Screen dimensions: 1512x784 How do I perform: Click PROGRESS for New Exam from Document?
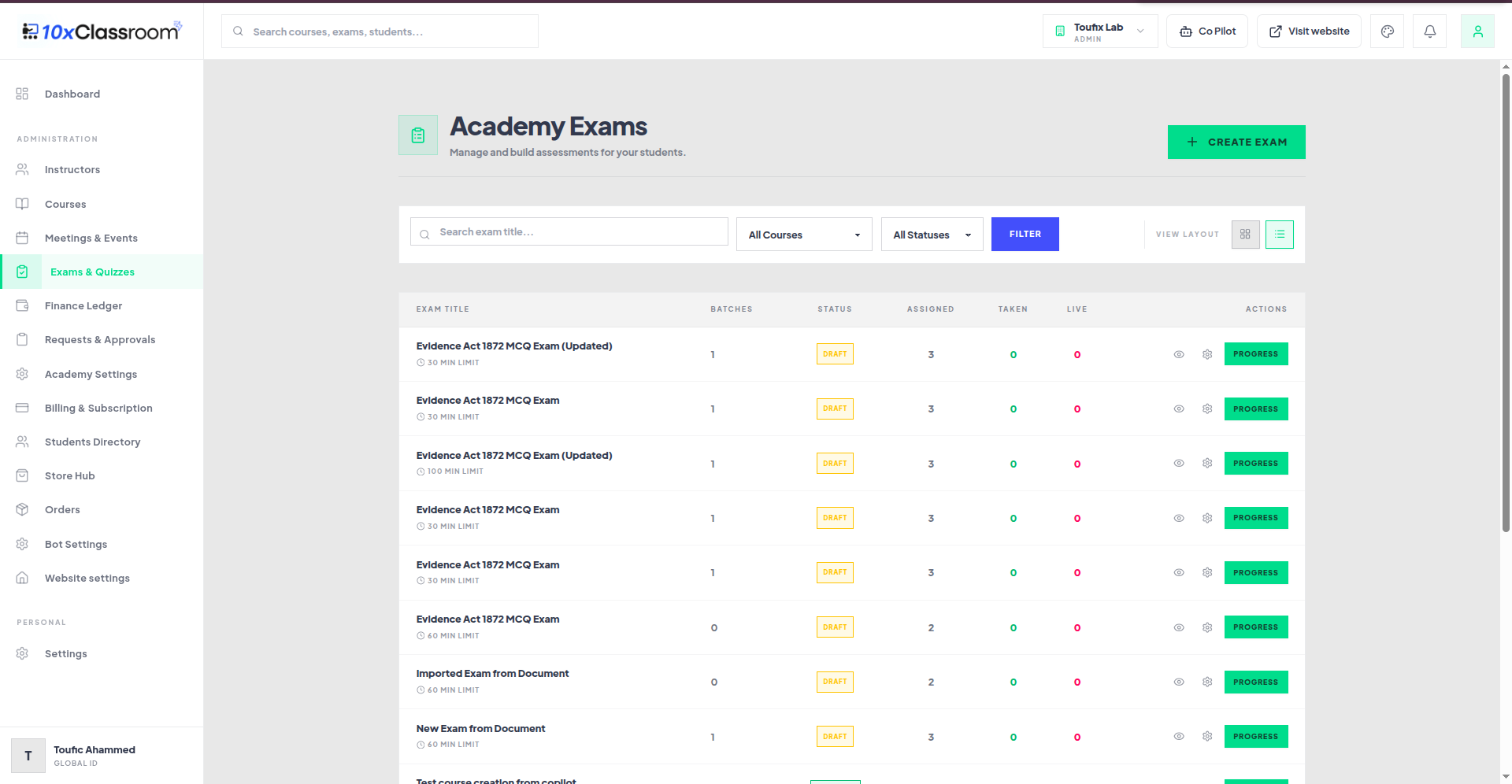pos(1256,736)
